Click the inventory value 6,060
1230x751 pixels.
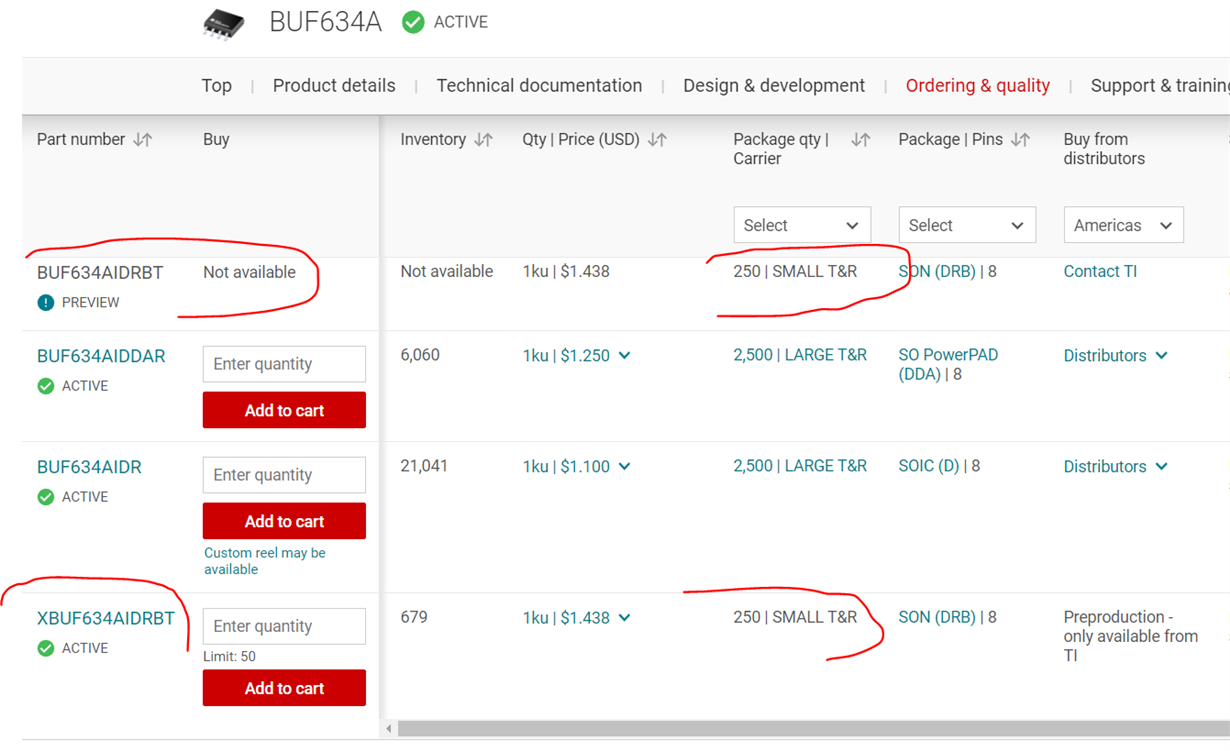pyautogui.click(x=420, y=355)
